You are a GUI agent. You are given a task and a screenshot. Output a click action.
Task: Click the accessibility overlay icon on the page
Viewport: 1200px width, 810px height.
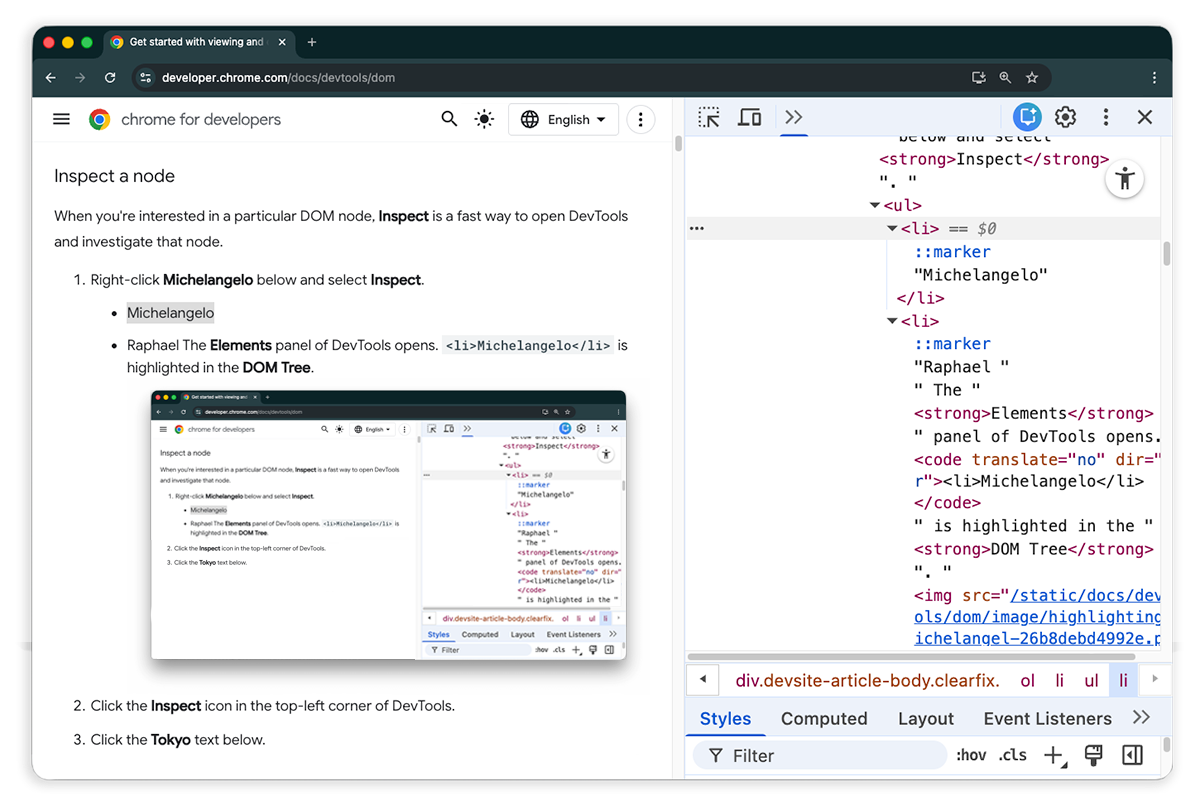click(1125, 178)
